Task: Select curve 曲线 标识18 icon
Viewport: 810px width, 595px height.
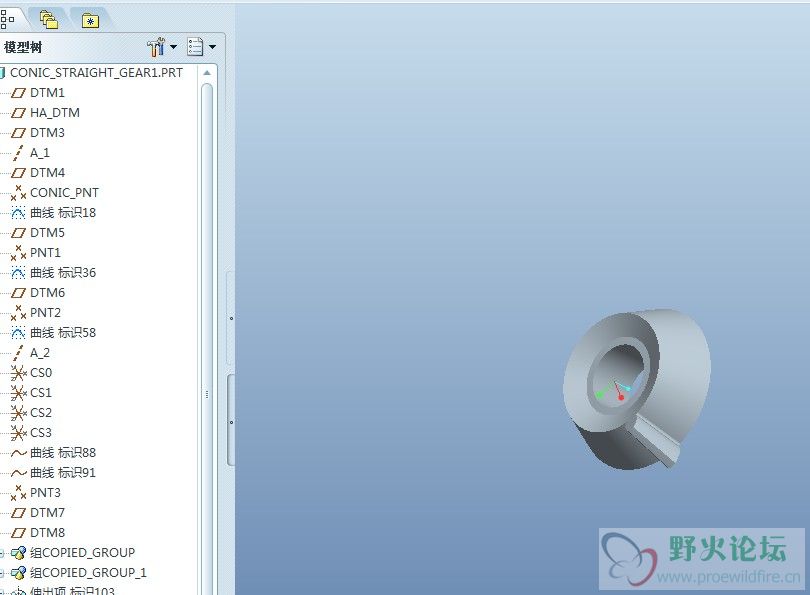Action: coord(18,213)
